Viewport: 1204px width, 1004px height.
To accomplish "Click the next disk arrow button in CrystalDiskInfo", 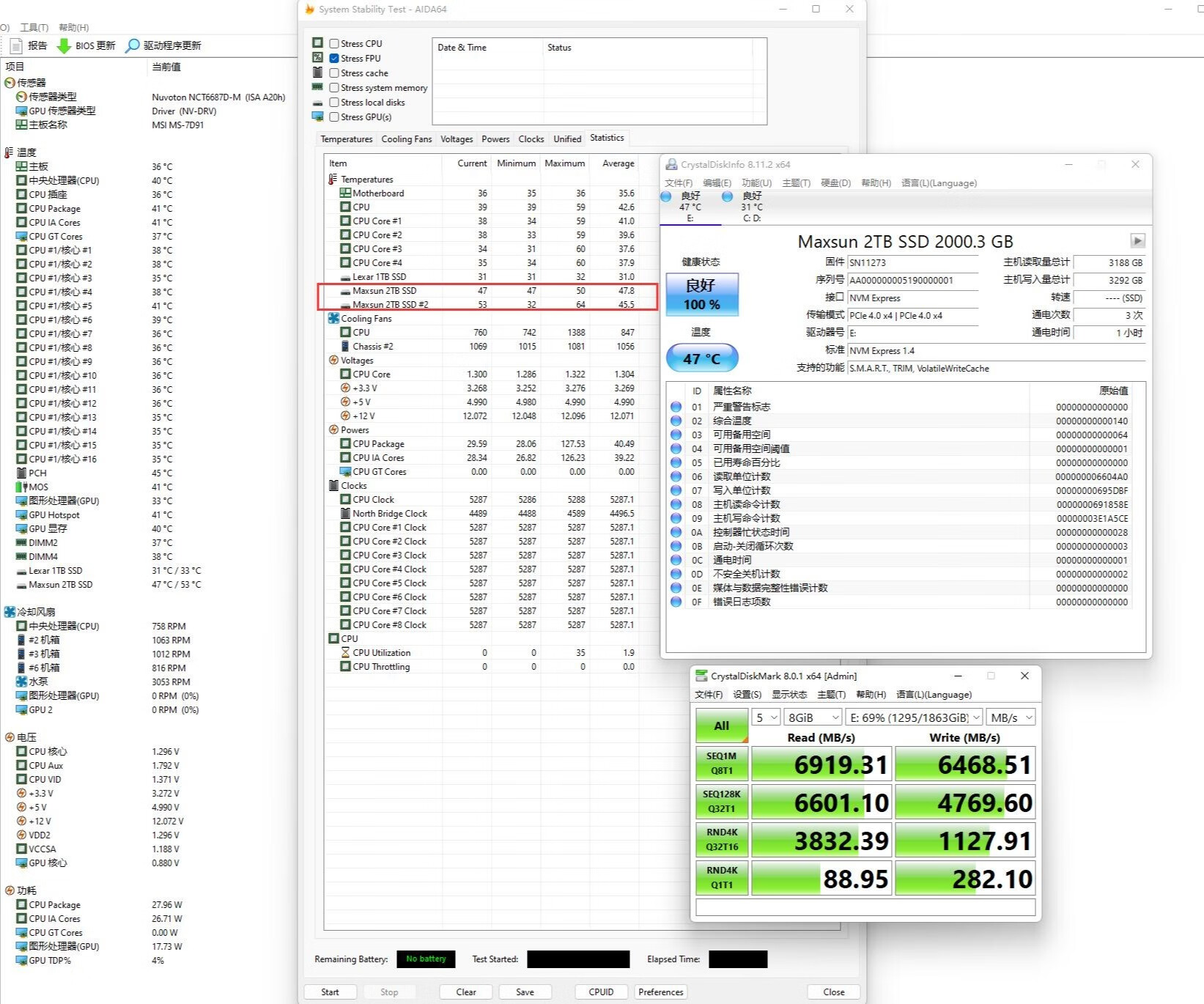I will pyautogui.click(x=1137, y=241).
